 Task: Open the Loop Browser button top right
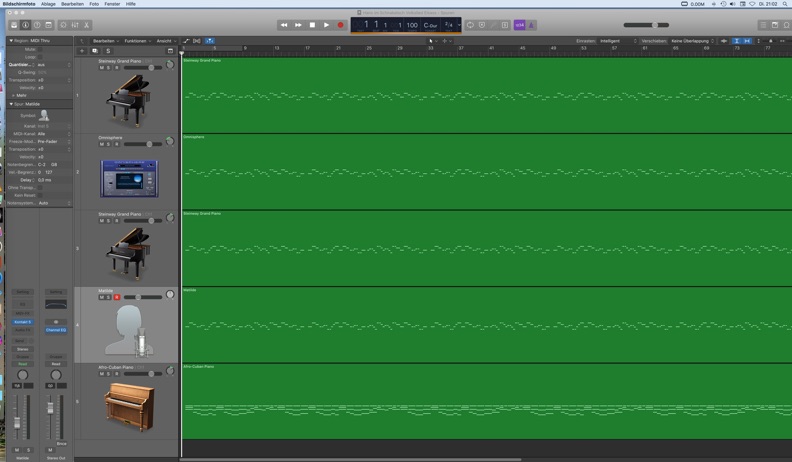786,25
